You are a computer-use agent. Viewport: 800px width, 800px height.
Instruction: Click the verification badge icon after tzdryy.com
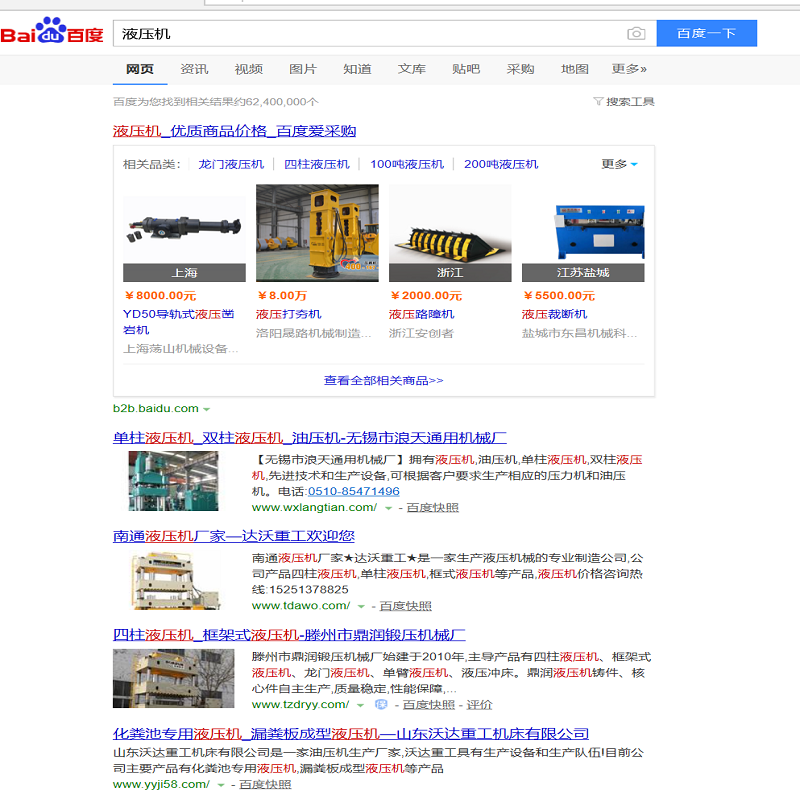381,705
